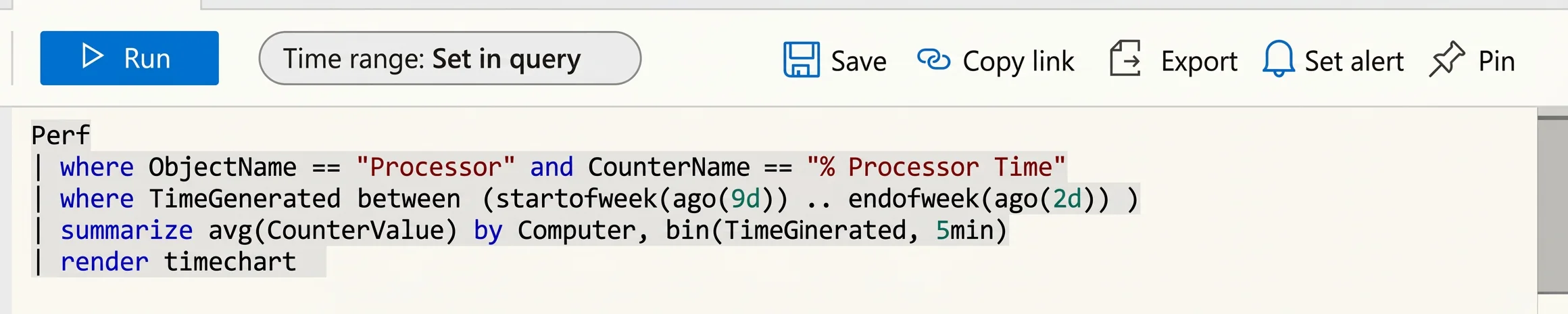Open the Time range selector
The width and height of the screenshot is (1568, 314).
pyautogui.click(x=450, y=58)
